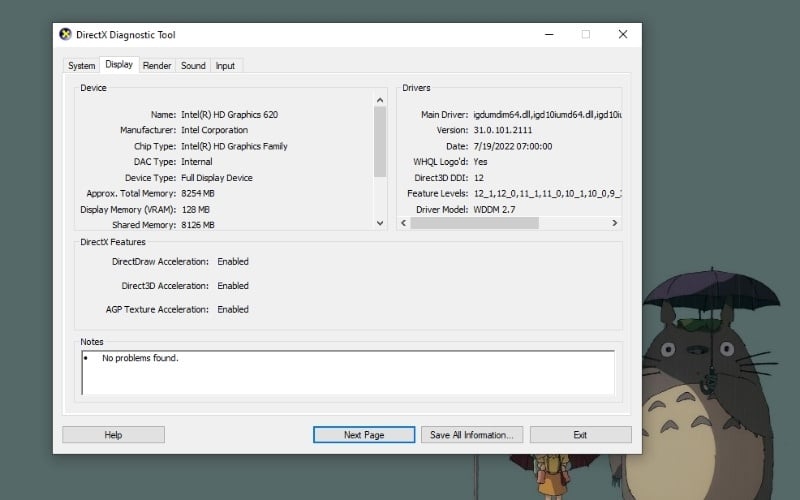This screenshot has width=800, height=500.
Task: Click Device list scroll down arrow
Action: 379,223
